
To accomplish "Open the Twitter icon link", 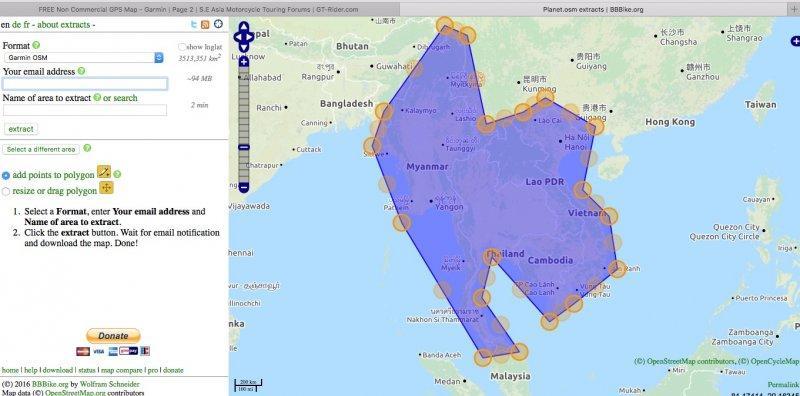I will [194, 24].
